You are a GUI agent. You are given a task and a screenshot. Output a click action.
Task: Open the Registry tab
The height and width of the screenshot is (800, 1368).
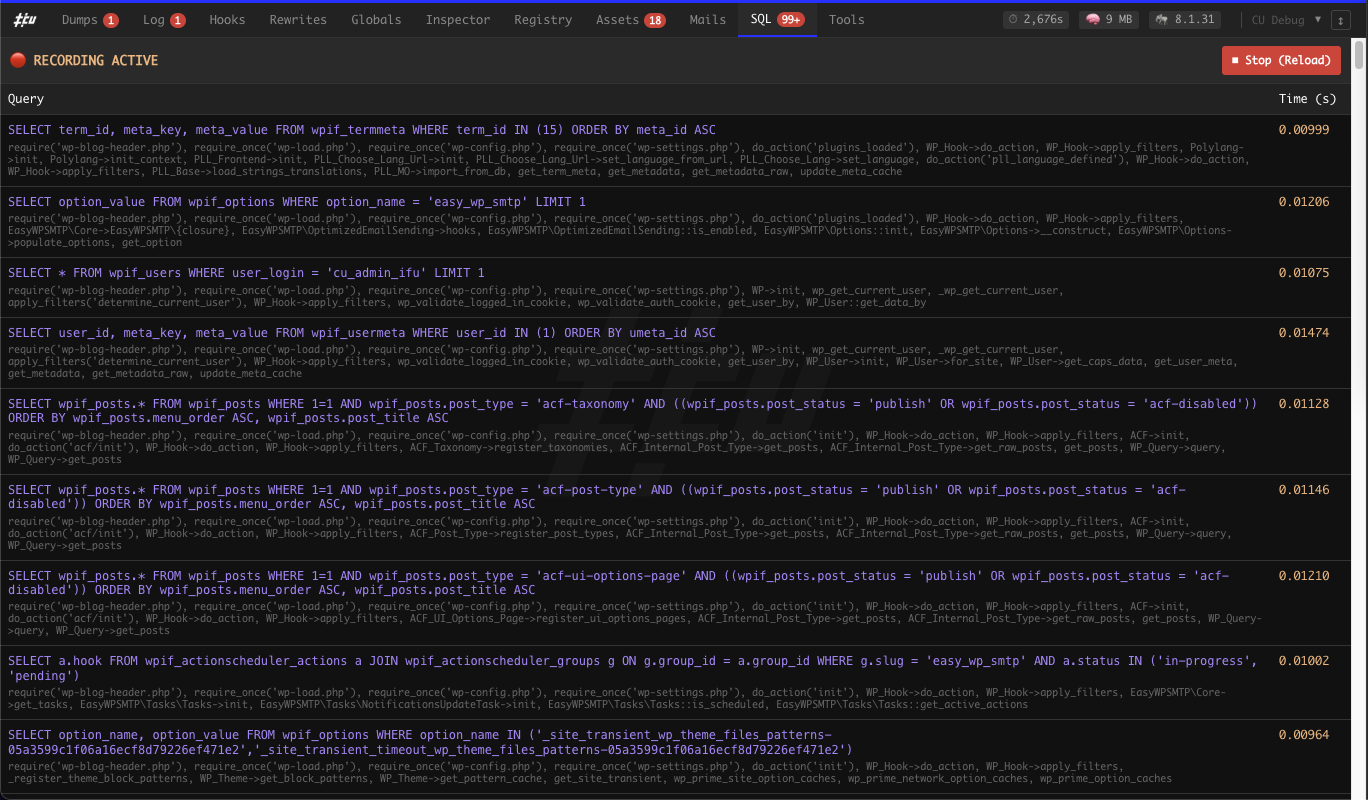[x=543, y=19]
